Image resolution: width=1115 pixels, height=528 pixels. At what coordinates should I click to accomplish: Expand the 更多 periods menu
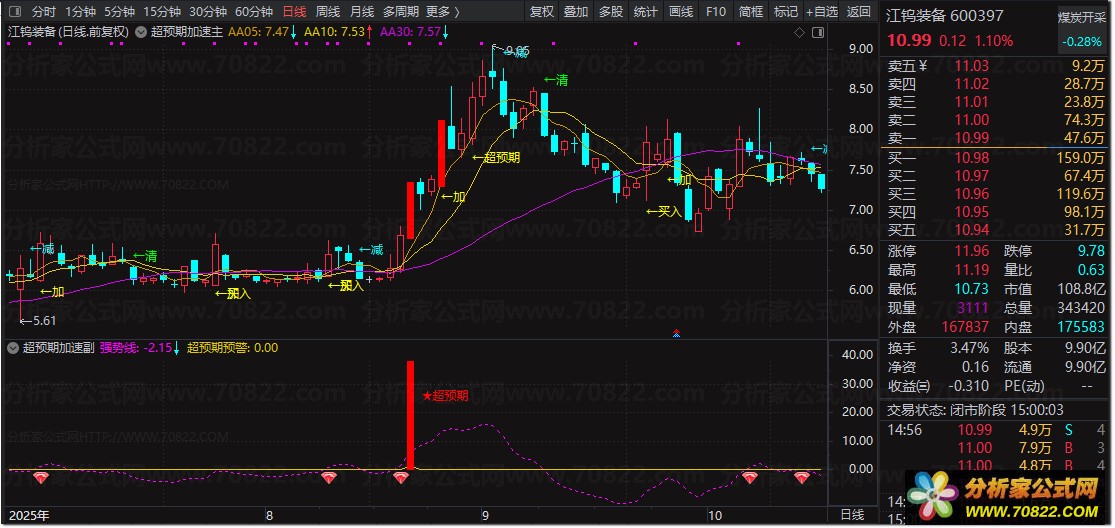click(x=443, y=11)
